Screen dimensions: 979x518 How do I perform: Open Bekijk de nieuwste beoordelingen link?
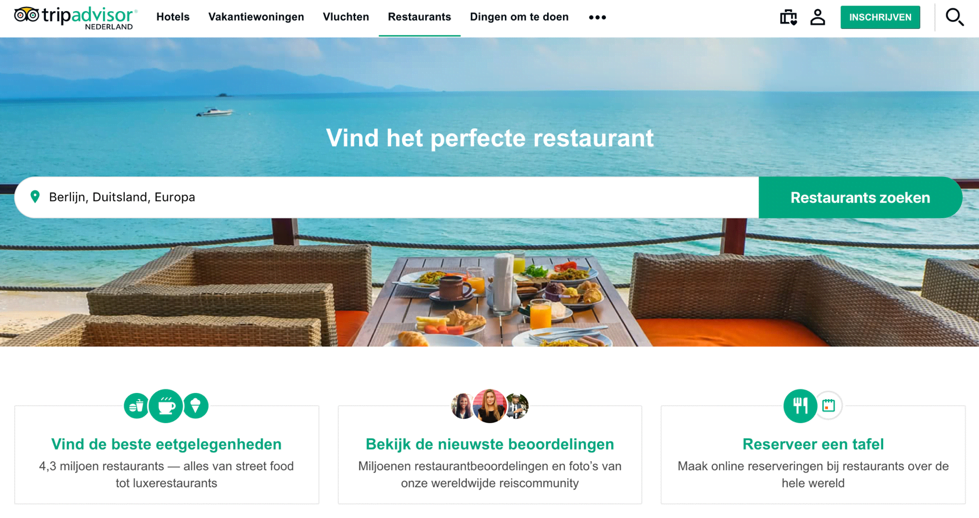coord(490,444)
